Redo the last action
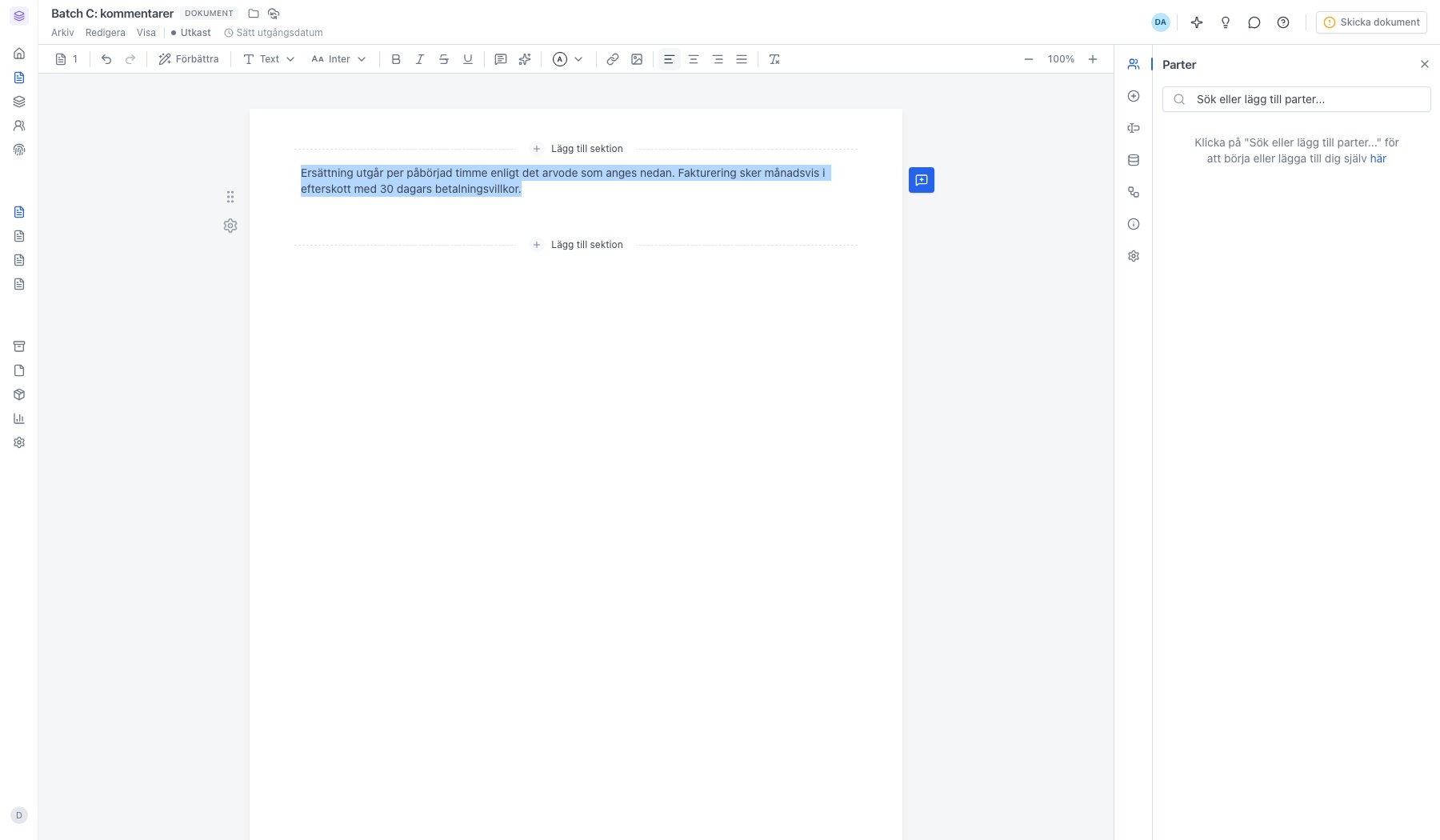The height and width of the screenshot is (840, 1440). tap(130, 59)
